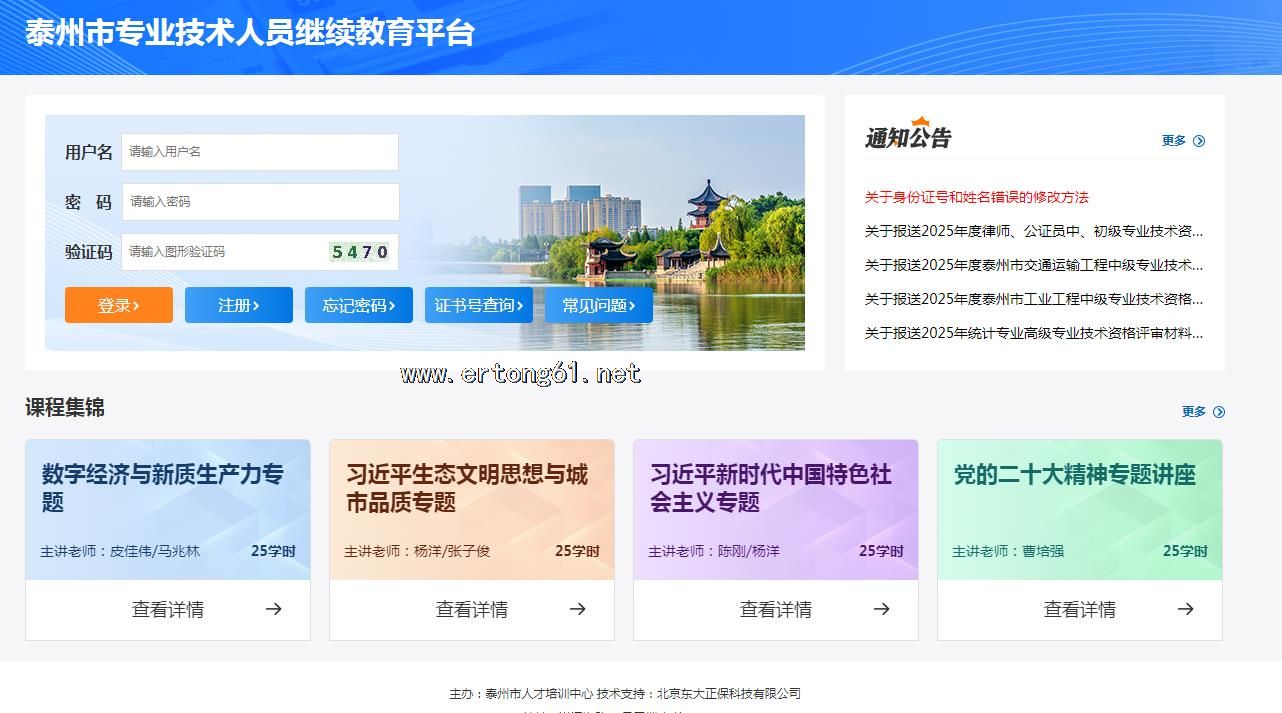Click the circled arrow icon beside 课程集锦 更多
This screenshot has height=713, width=1282.
pos(1218,412)
